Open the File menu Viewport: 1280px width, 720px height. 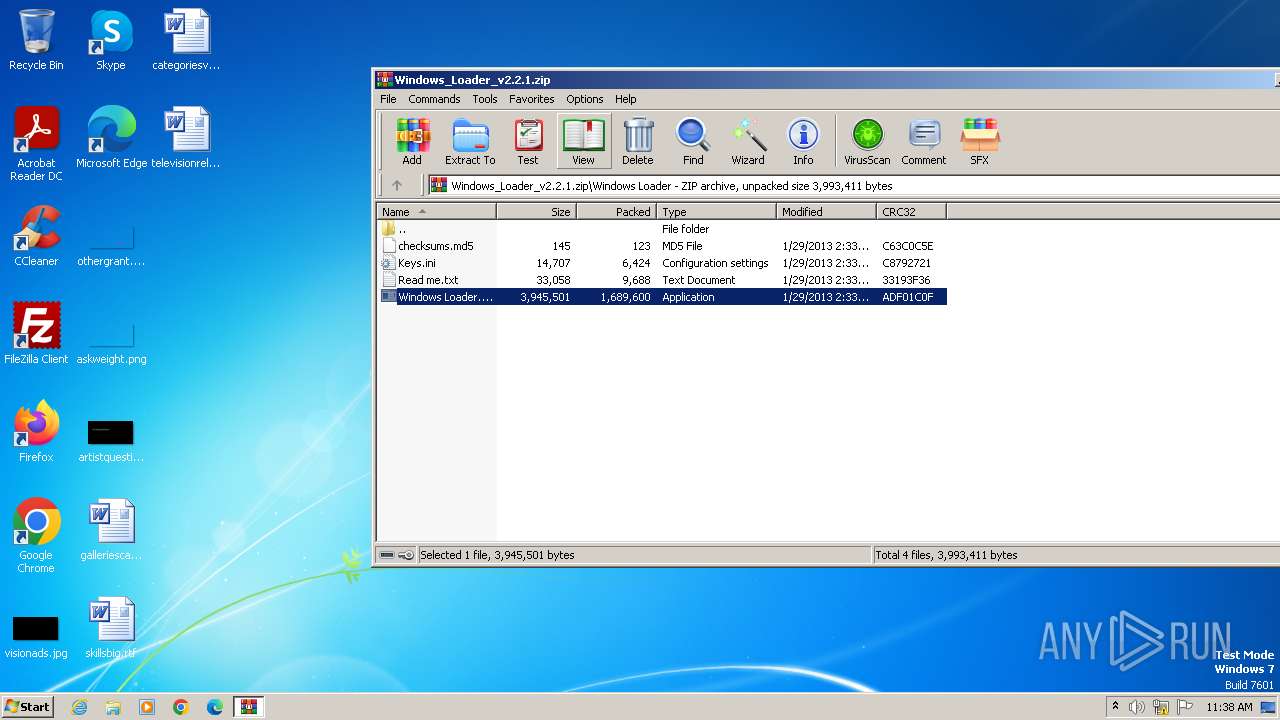388,99
